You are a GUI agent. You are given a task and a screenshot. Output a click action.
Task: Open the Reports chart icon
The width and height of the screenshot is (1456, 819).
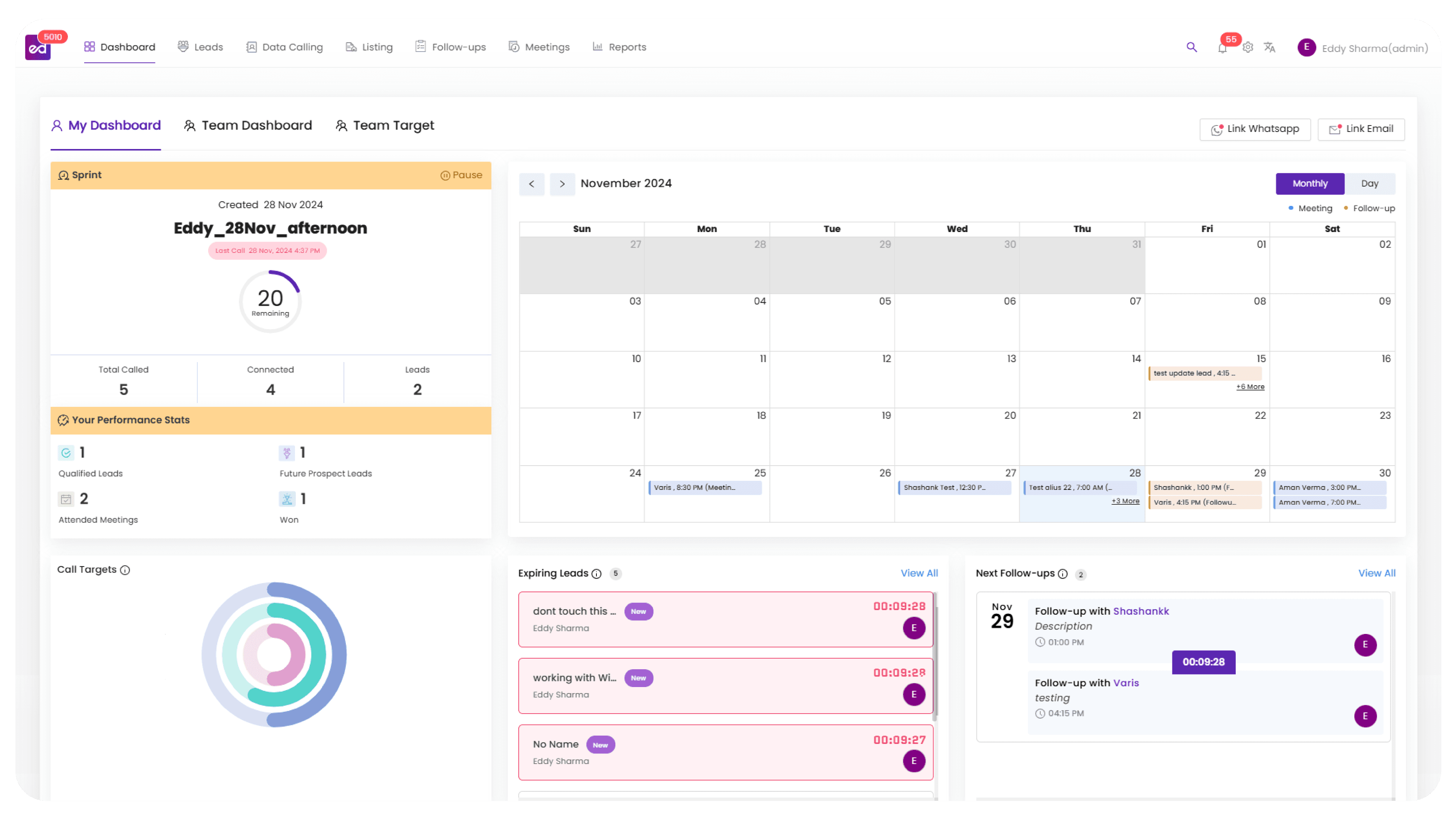[598, 47]
